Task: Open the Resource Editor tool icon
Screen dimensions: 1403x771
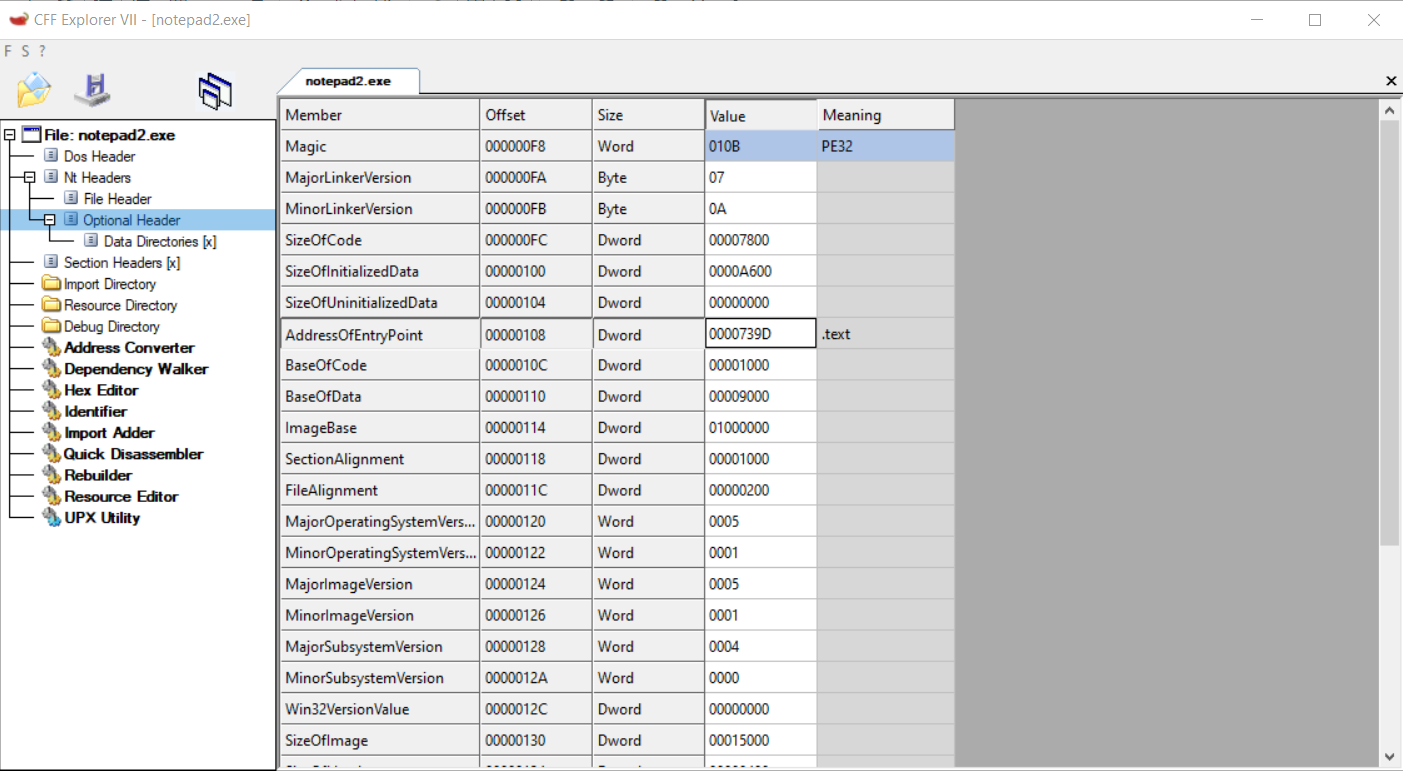Action: pos(51,496)
